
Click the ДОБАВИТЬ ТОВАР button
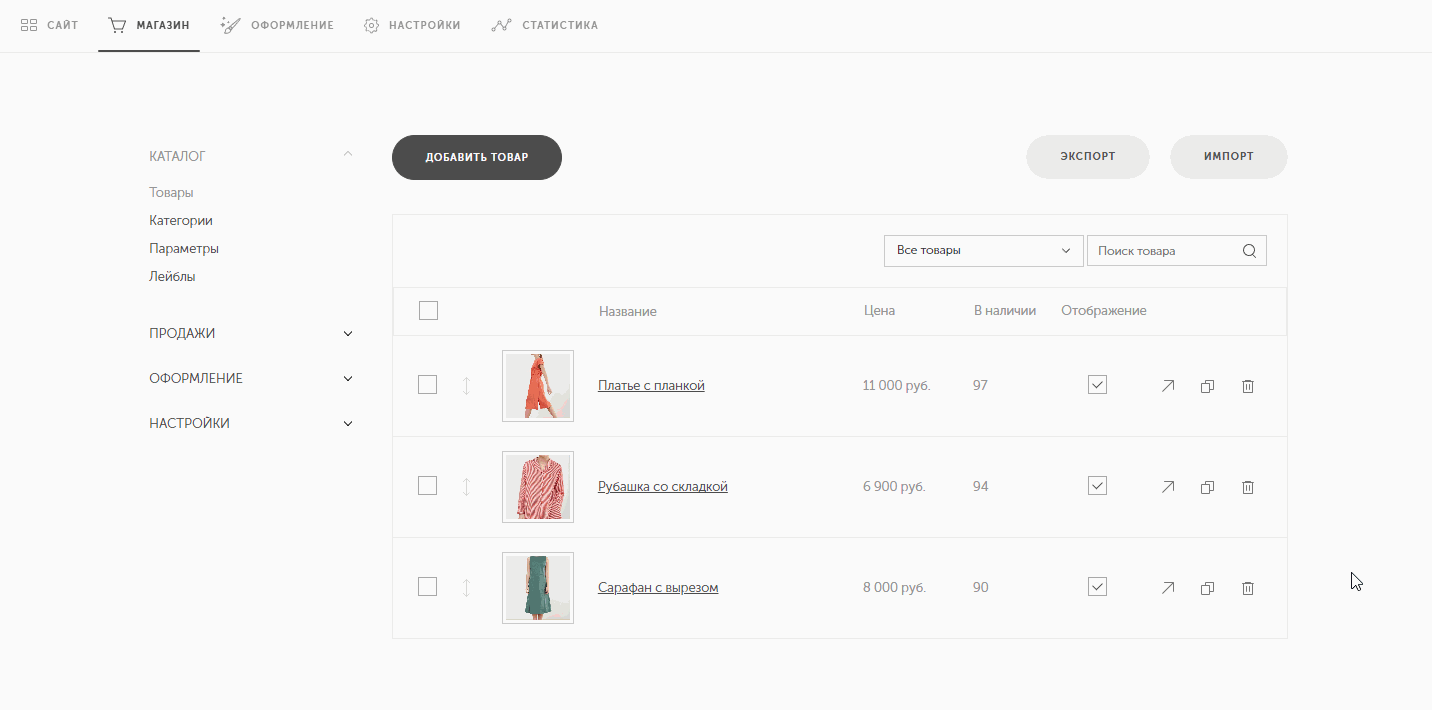coord(477,157)
